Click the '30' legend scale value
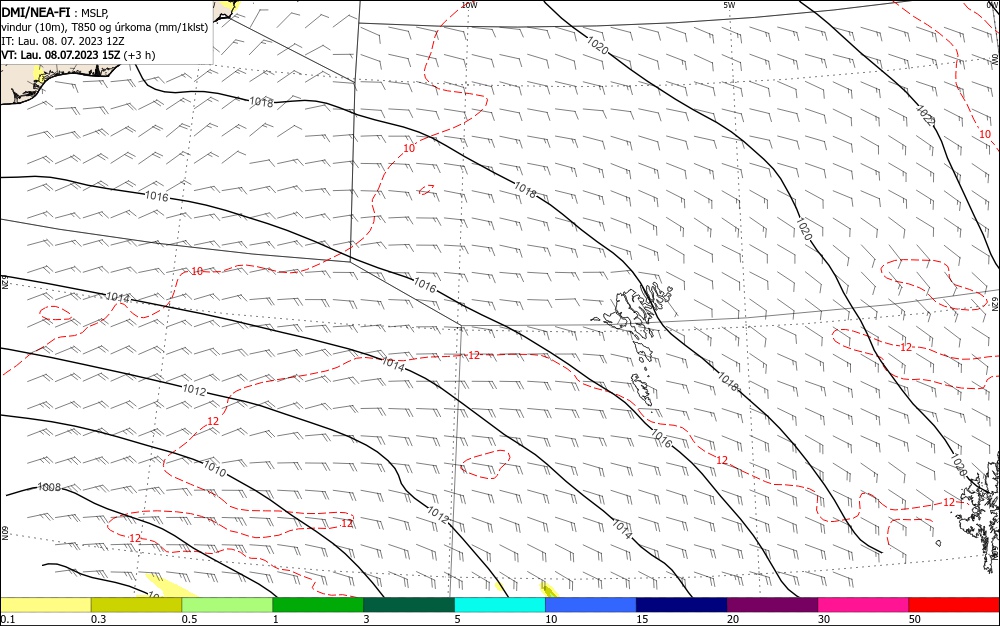The image size is (1000, 626). click(x=824, y=619)
